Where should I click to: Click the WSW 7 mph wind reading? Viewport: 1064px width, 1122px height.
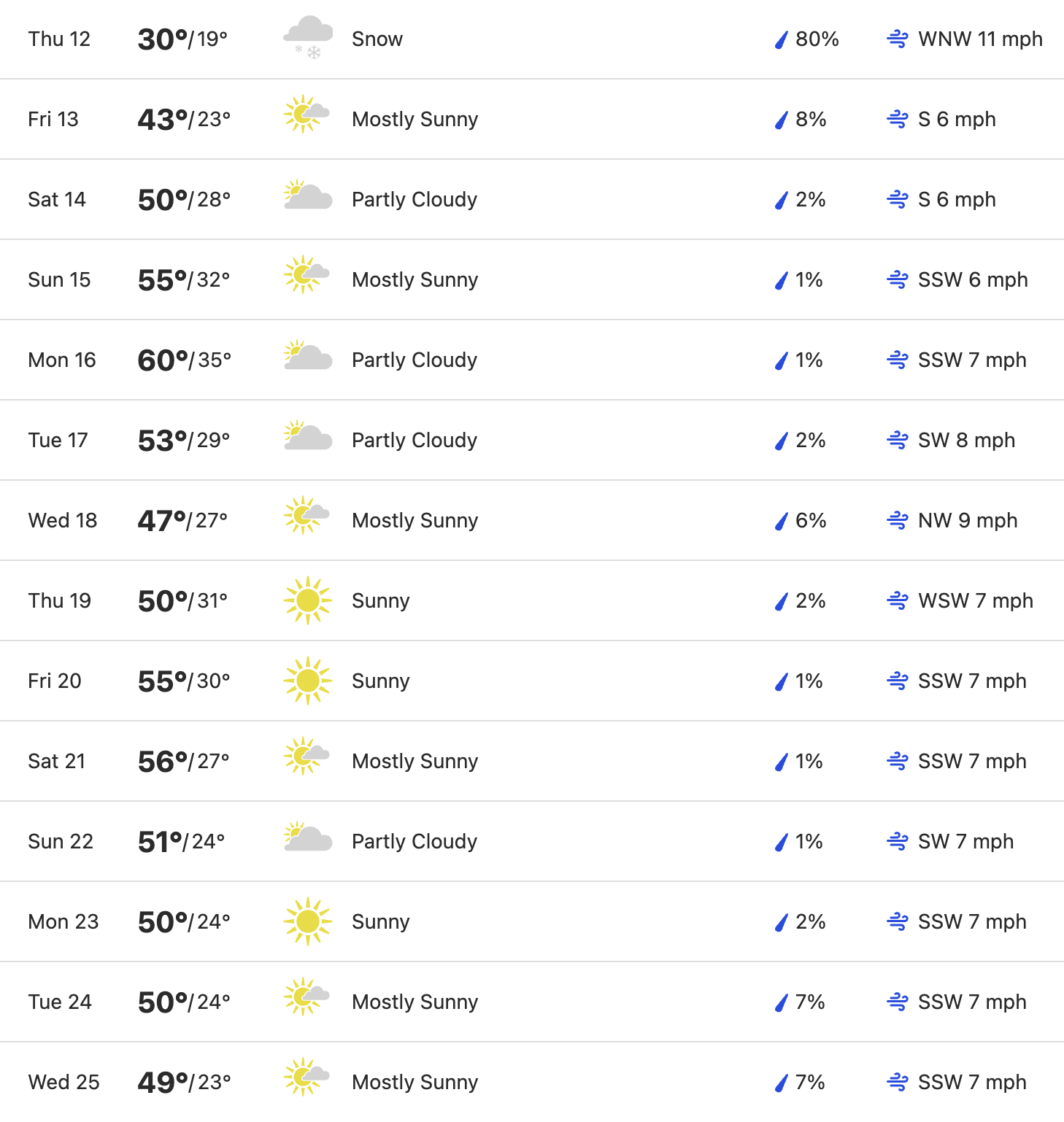click(976, 600)
